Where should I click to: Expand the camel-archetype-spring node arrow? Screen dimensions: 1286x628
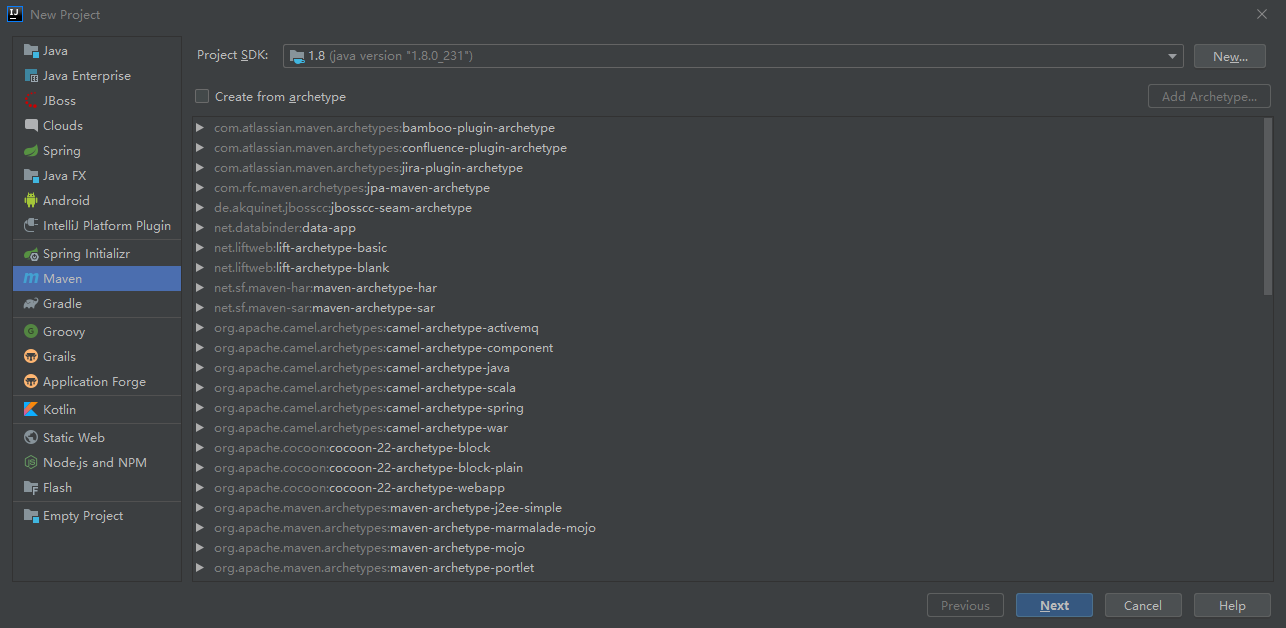201,408
